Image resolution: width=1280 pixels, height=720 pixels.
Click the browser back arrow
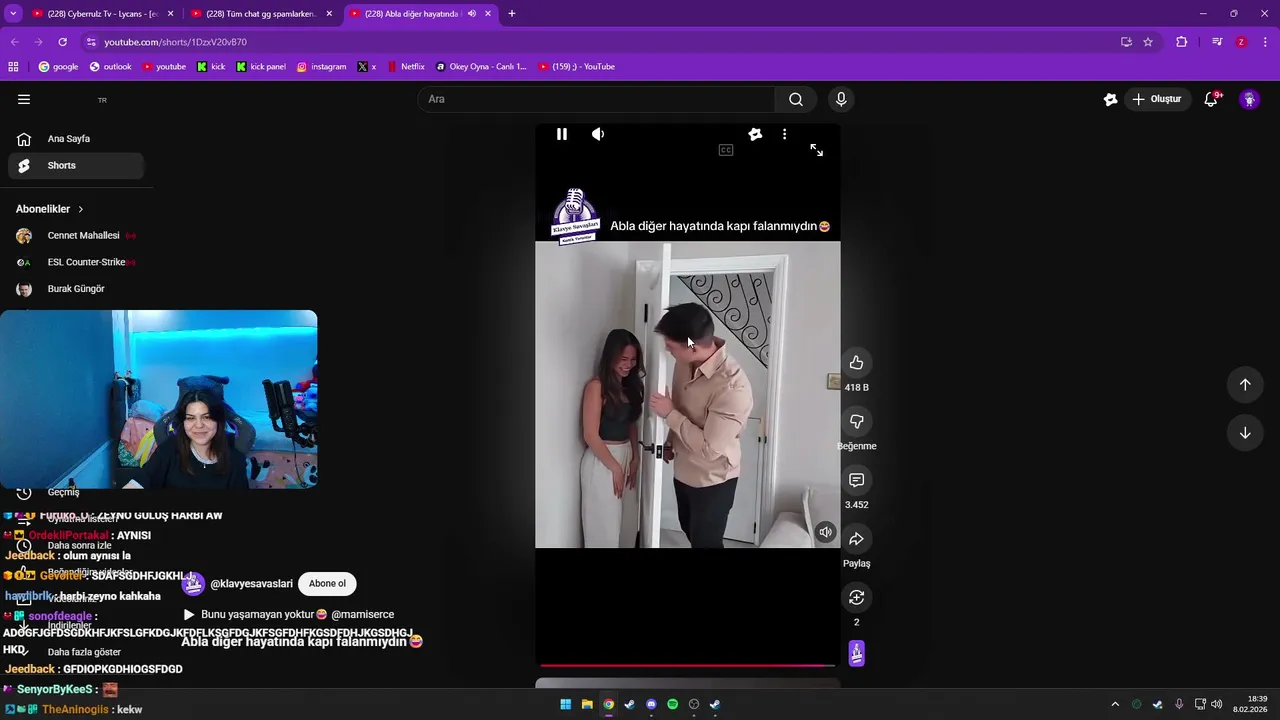14,42
